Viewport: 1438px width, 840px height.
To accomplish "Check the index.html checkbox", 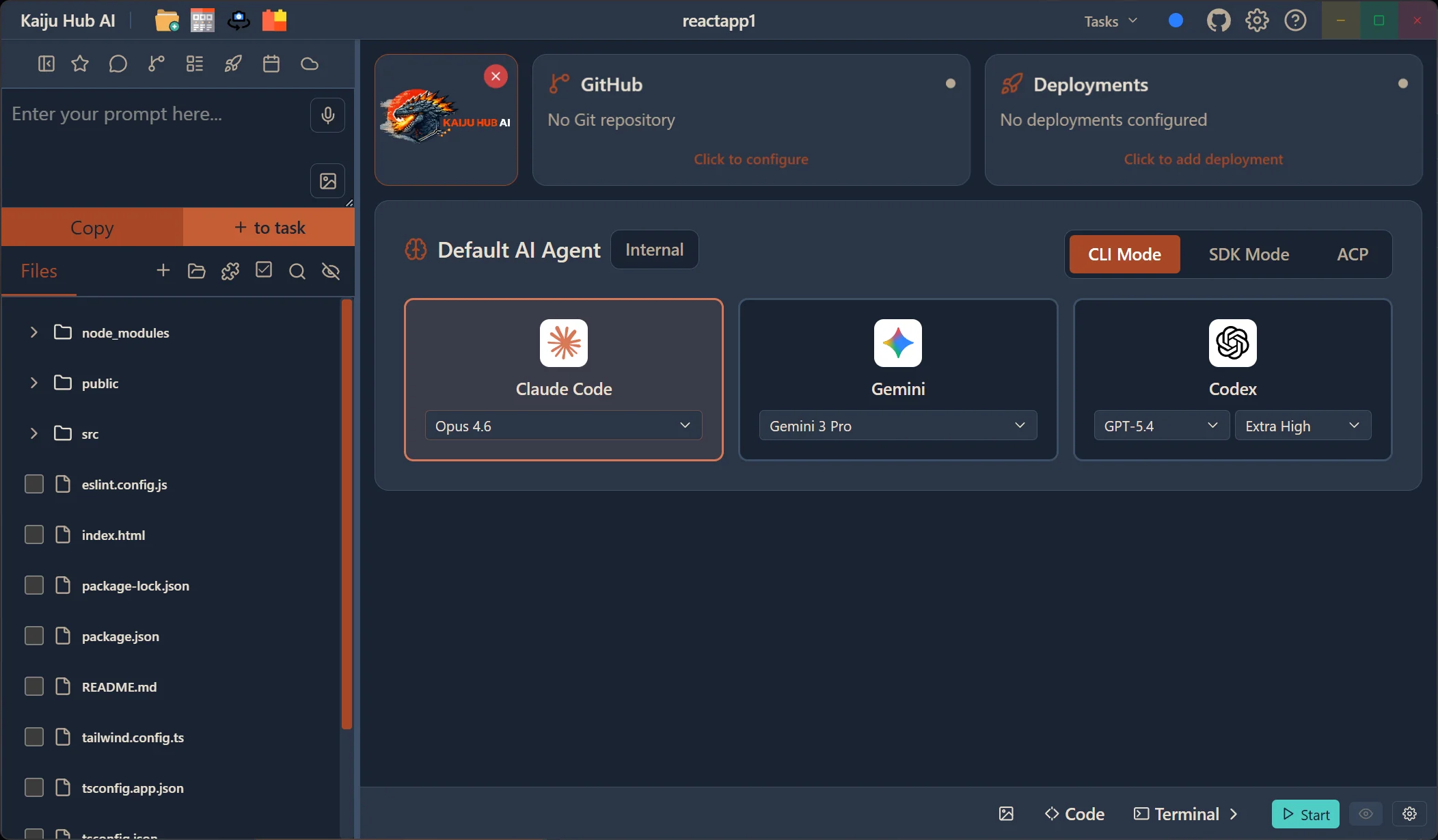I will (x=34, y=534).
